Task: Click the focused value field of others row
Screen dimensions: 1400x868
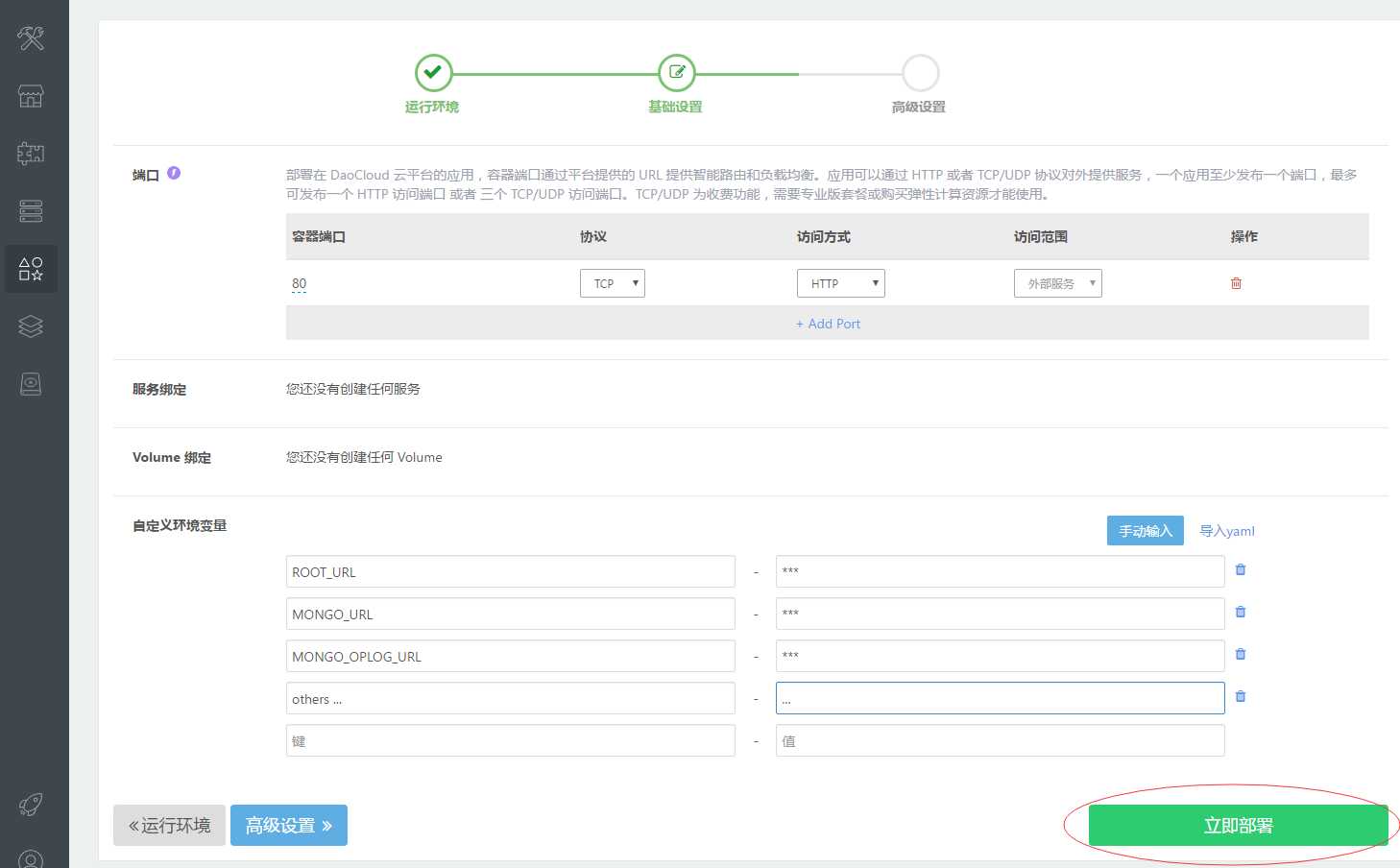Action: click(1001, 698)
